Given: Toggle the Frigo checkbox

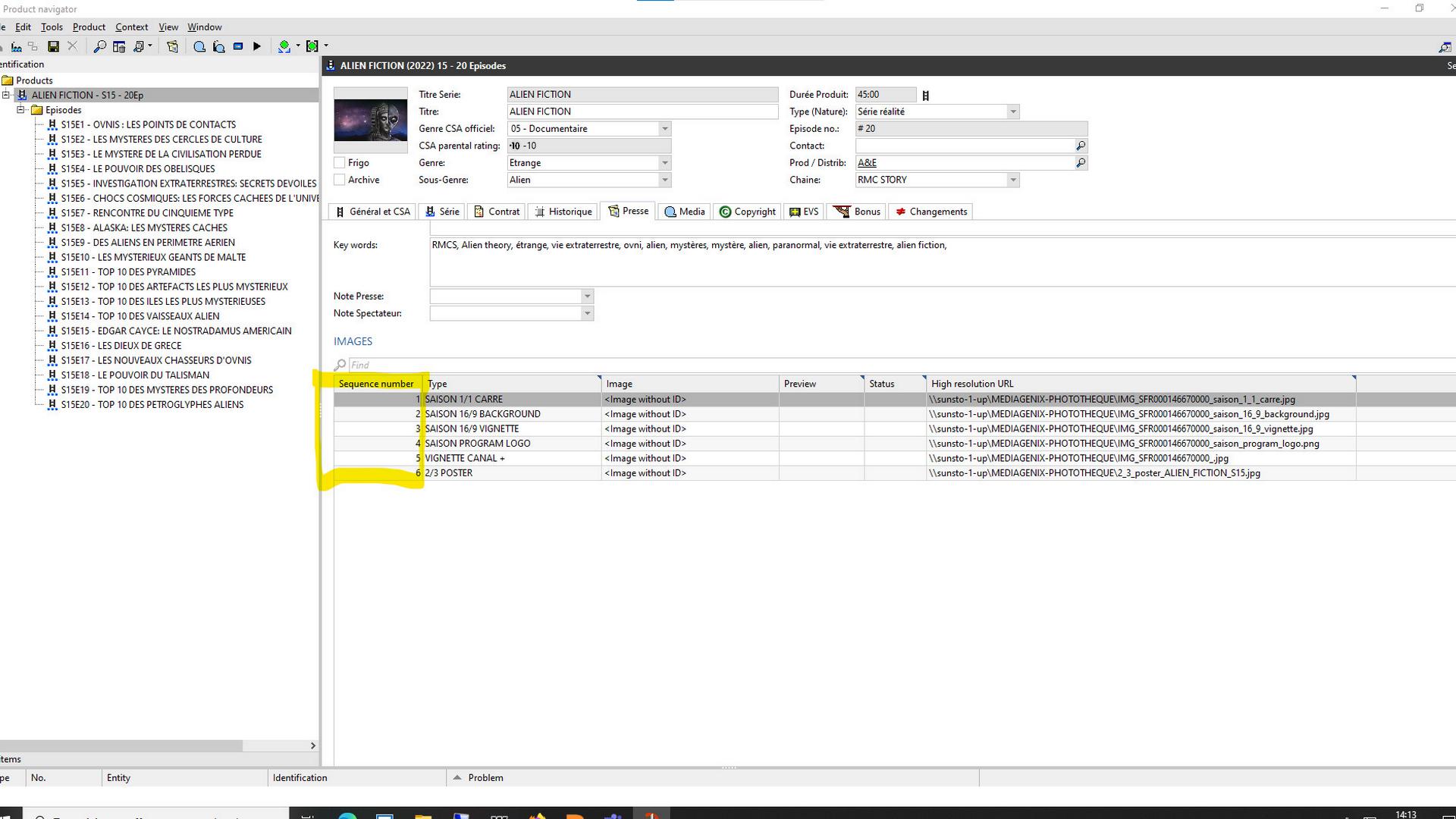Looking at the screenshot, I should click(x=340, y=163).
